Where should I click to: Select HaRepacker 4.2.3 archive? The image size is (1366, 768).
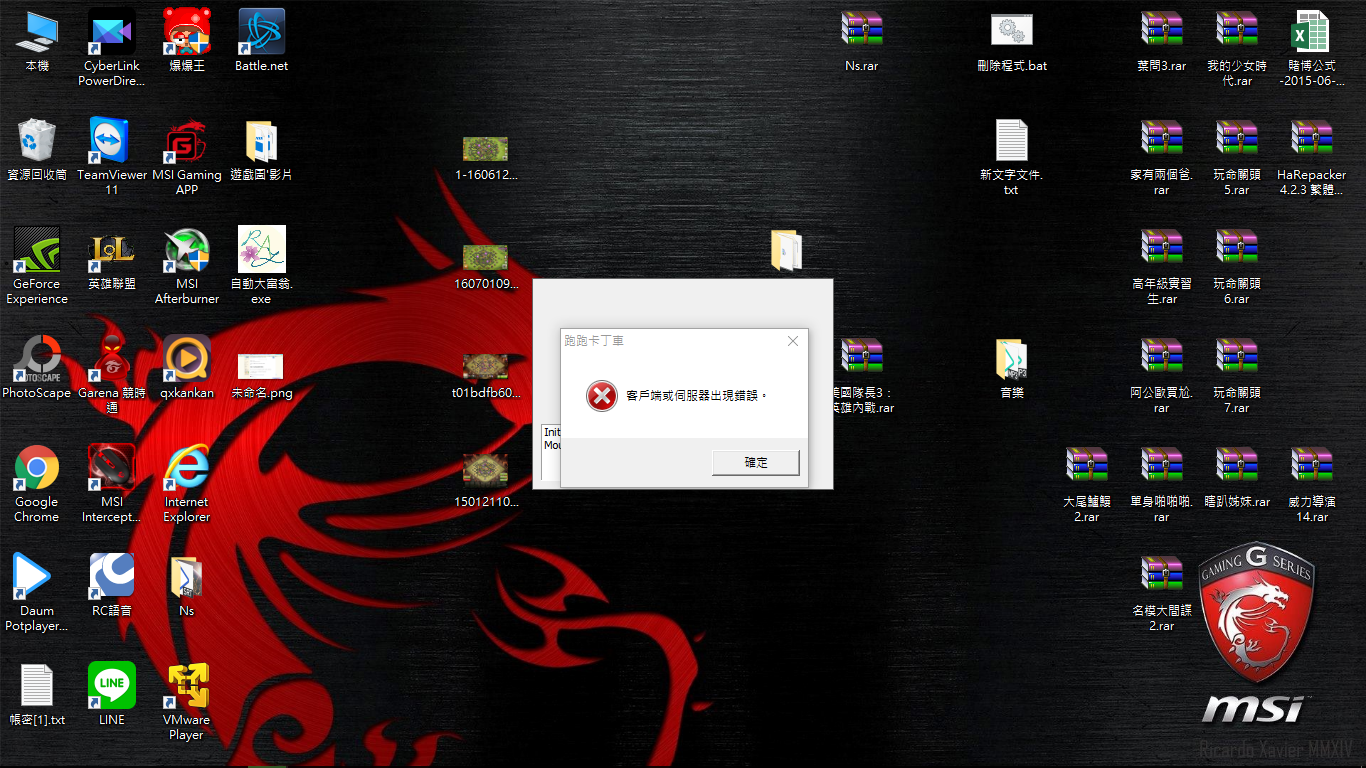[x=1311, y=157]
